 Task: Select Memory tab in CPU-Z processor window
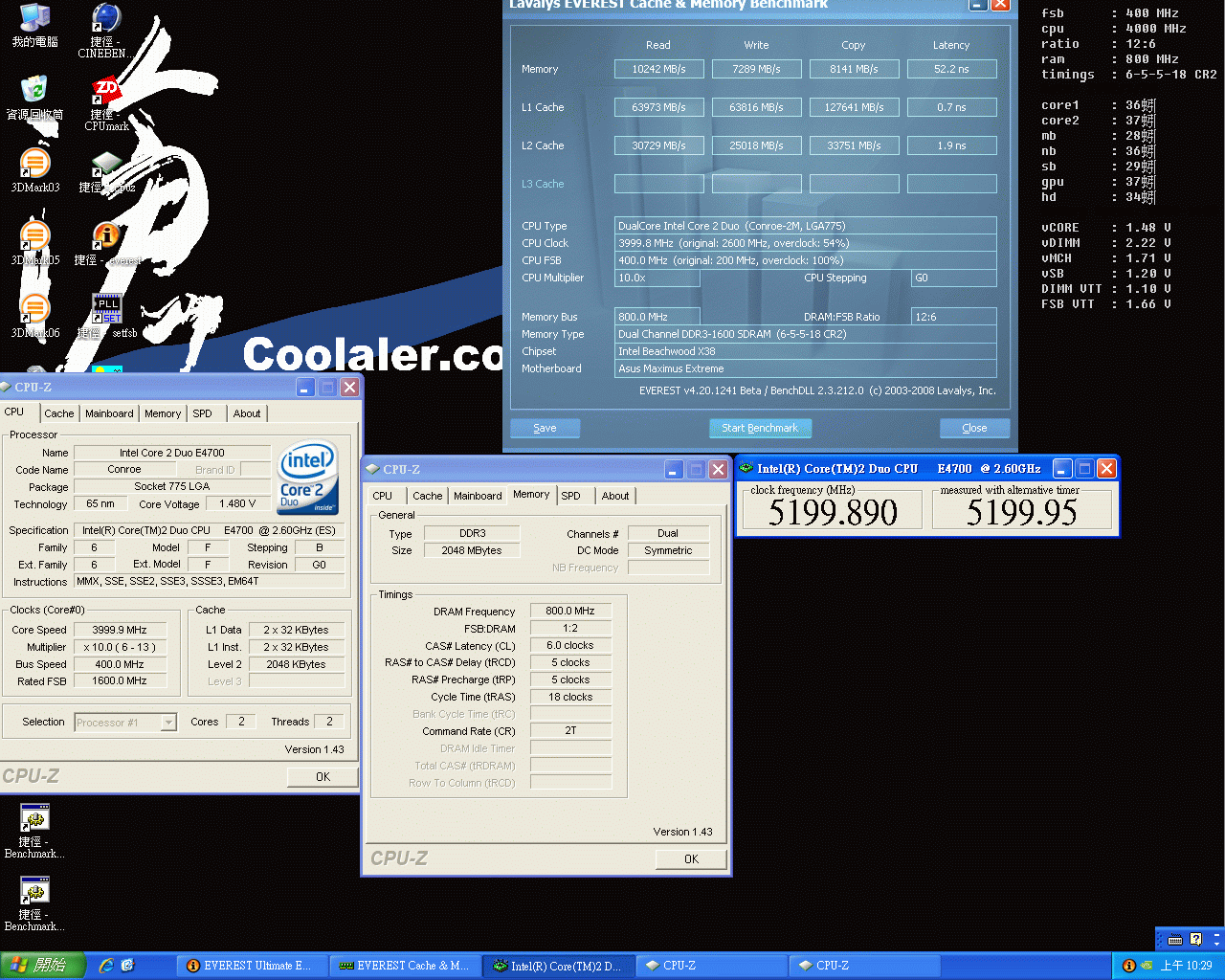(163, 413)
